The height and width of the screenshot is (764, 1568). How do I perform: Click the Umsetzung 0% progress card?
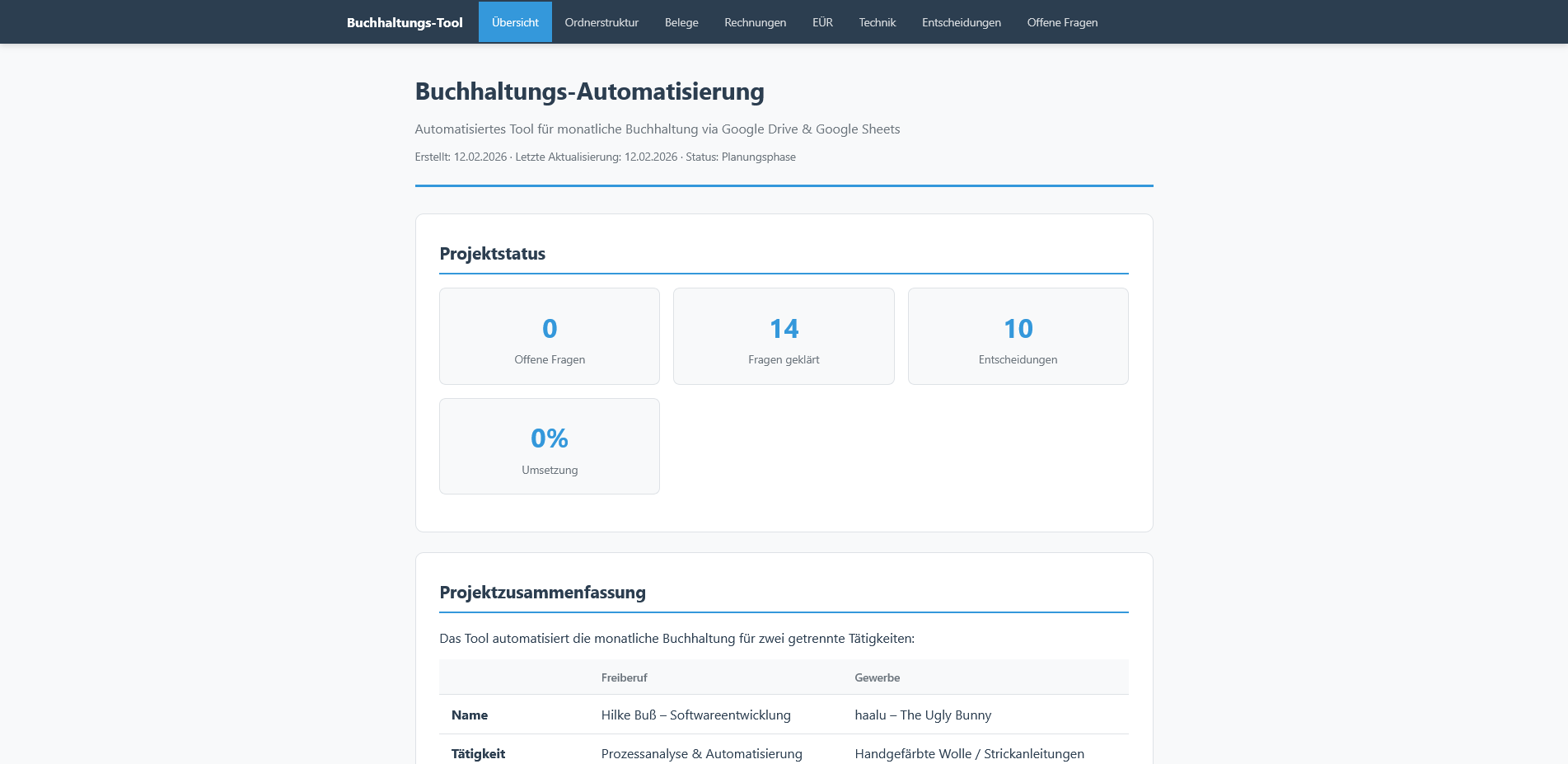click(550, 447)
